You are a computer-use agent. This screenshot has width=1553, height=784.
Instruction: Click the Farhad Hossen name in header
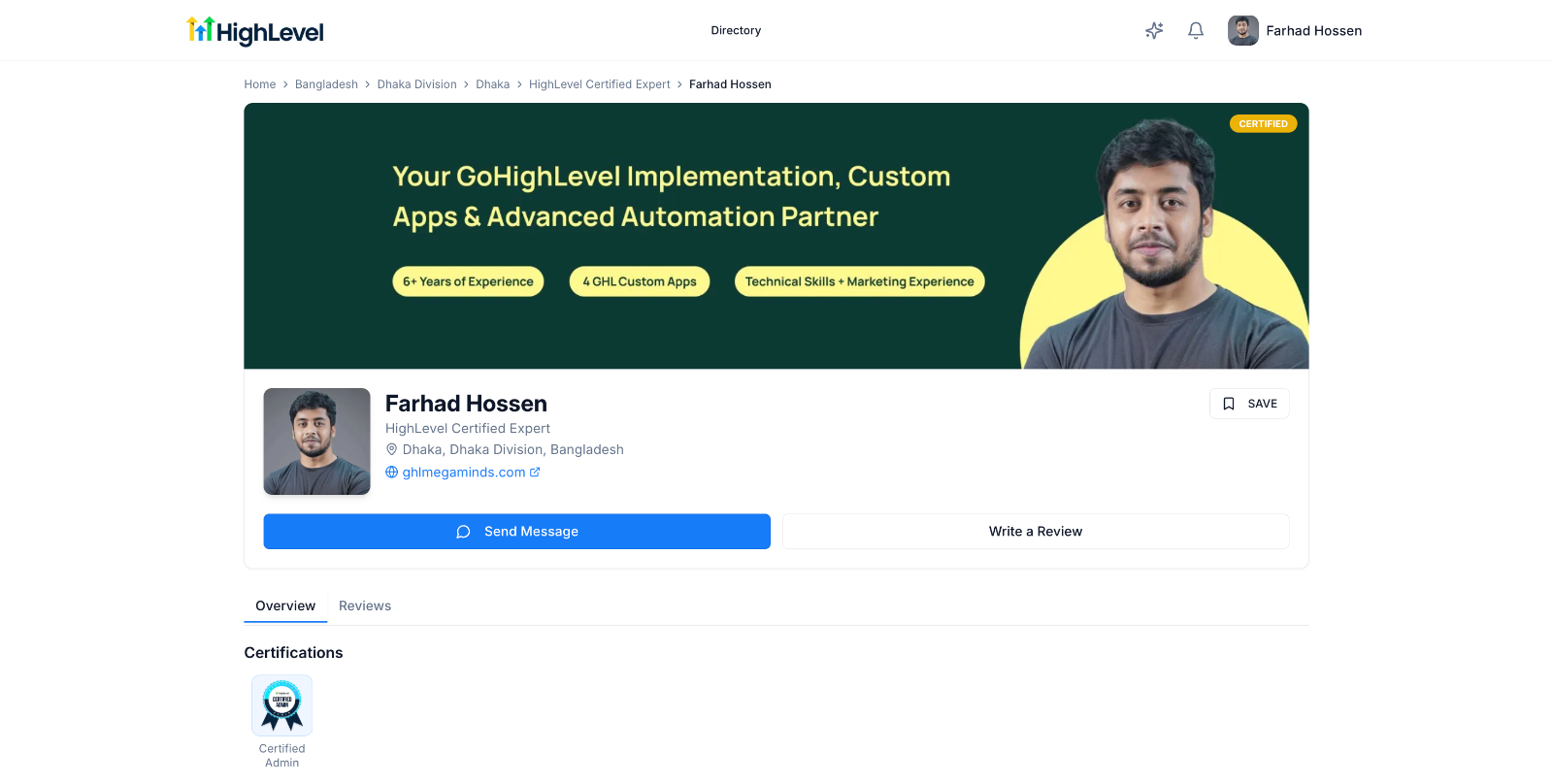pos(1314,31)
